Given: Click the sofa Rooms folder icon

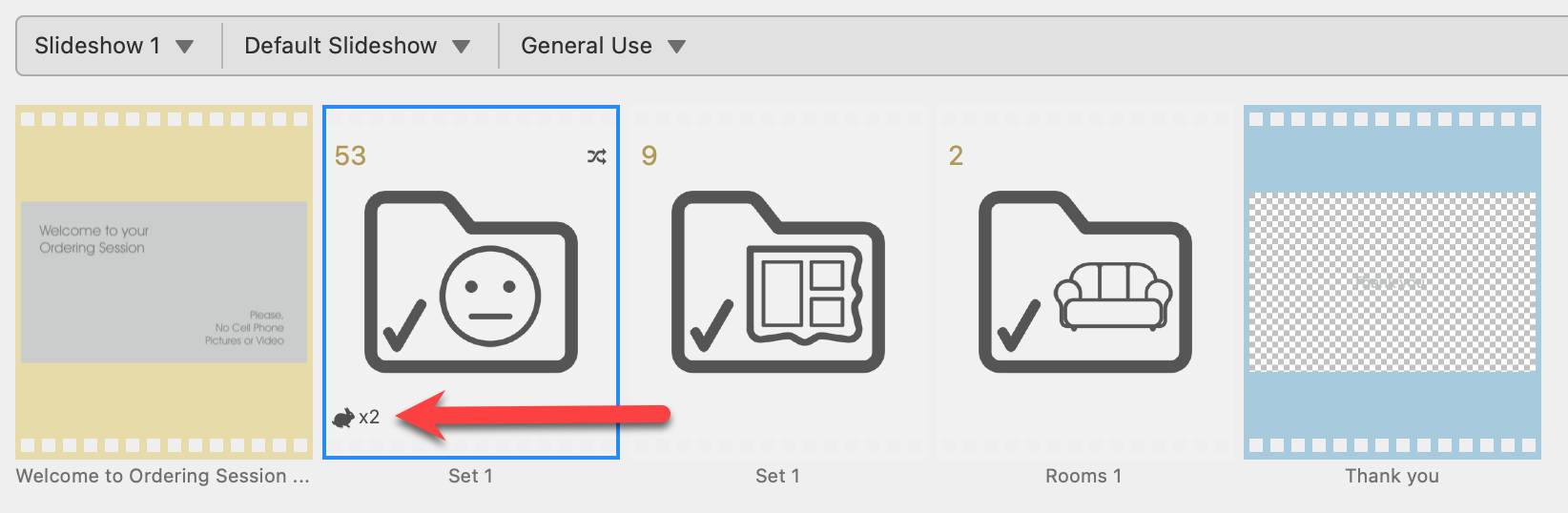Looking at the screenshot, I should [1084, 282].
